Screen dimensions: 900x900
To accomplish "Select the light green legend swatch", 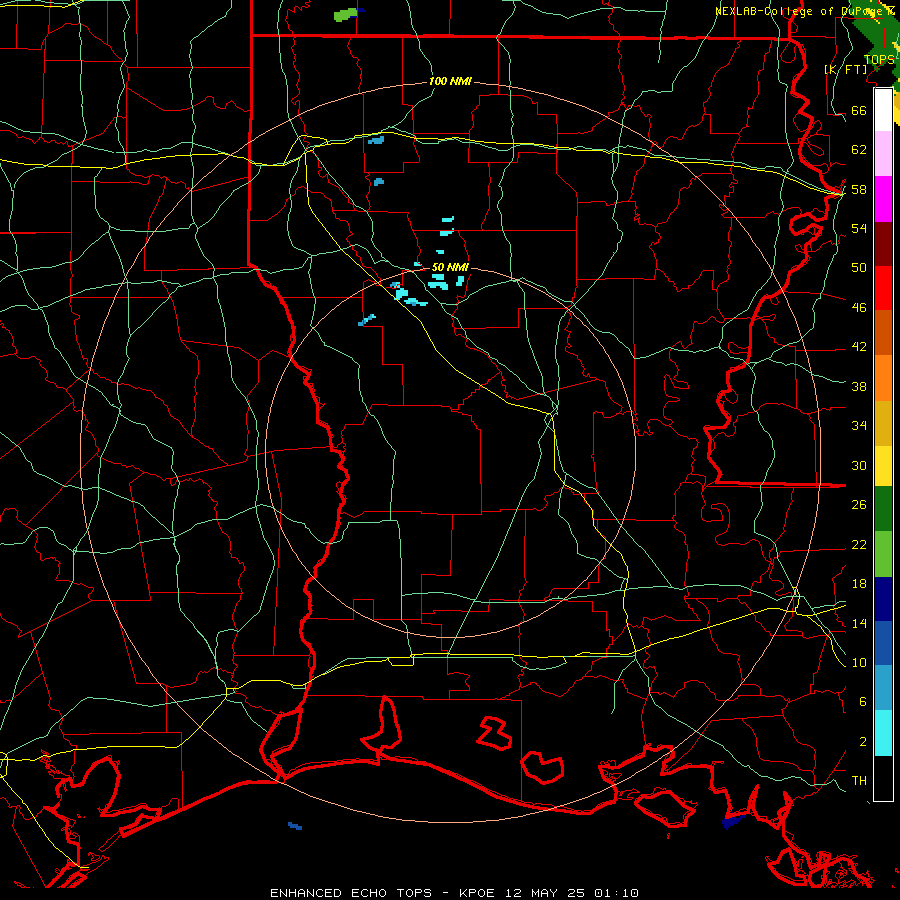I will pos(883,554).
